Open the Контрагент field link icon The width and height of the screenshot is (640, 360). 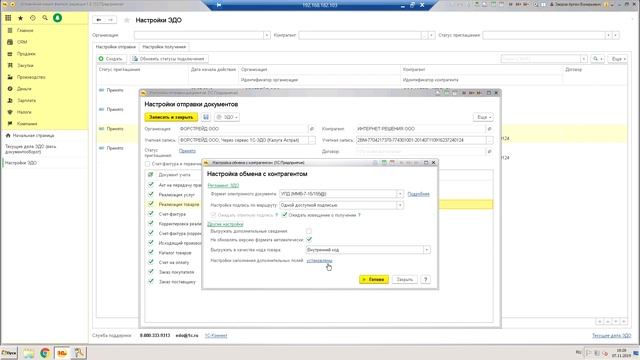pyautogui.click(x=489, y=129)
